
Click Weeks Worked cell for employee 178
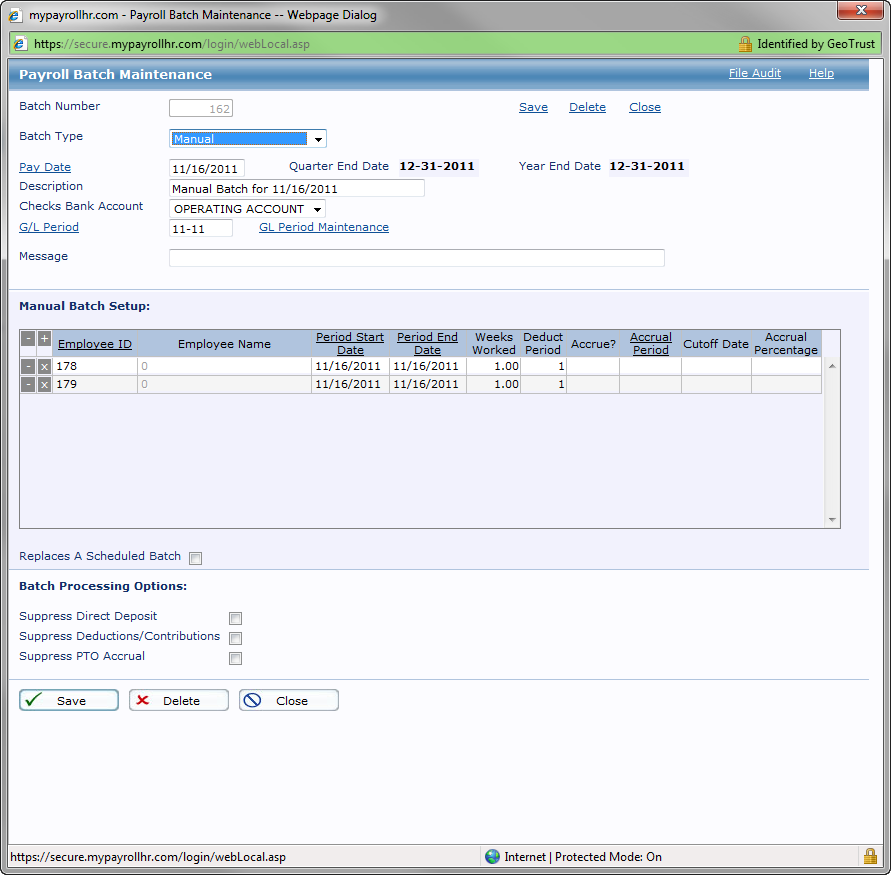[x=494, y=366]
